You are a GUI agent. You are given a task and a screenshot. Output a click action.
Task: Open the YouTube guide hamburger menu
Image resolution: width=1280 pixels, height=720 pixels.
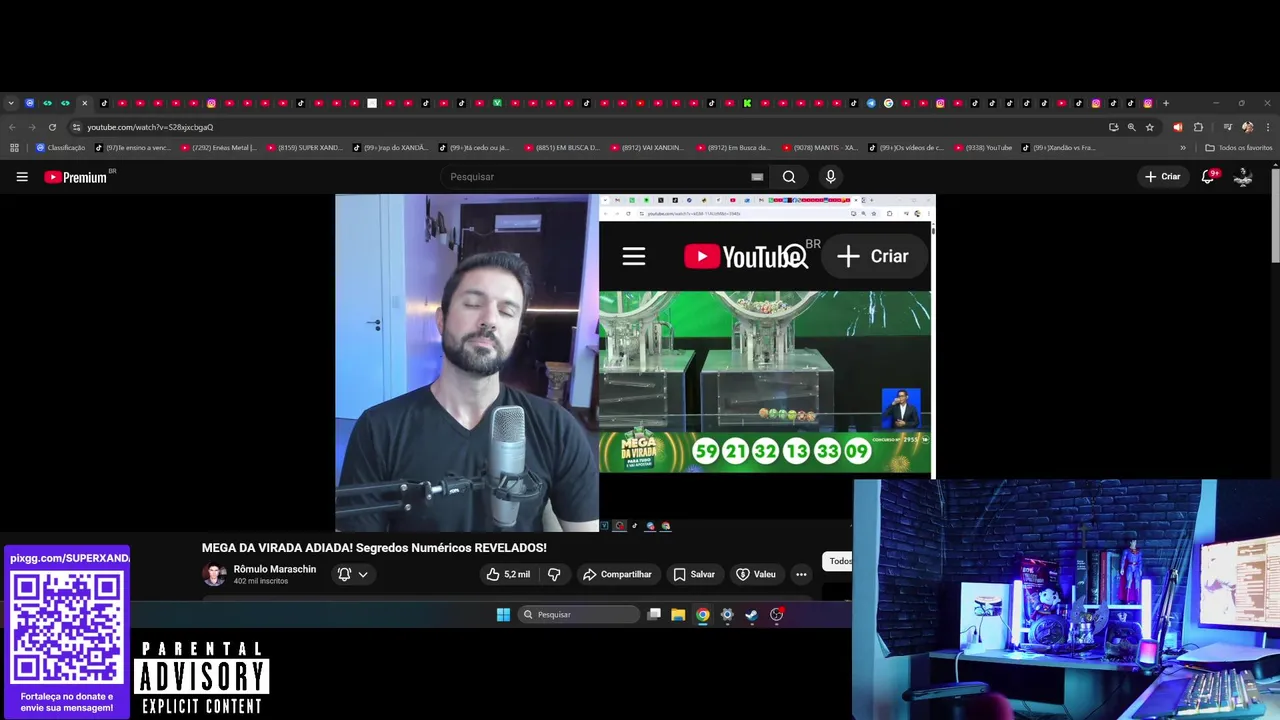pyautogui.click(x=22, y=177)
